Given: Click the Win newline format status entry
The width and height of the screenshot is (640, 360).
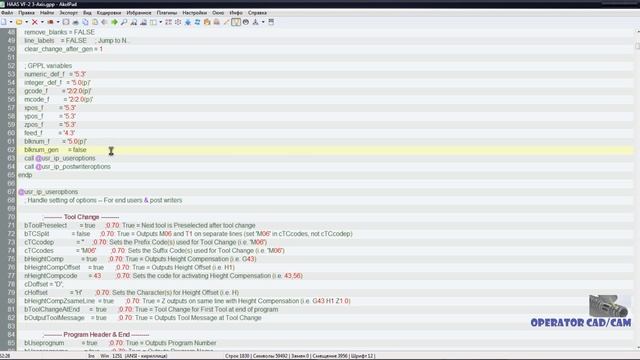Looking at the screenshot, I should pyautogui.click(x=105, y=356).
